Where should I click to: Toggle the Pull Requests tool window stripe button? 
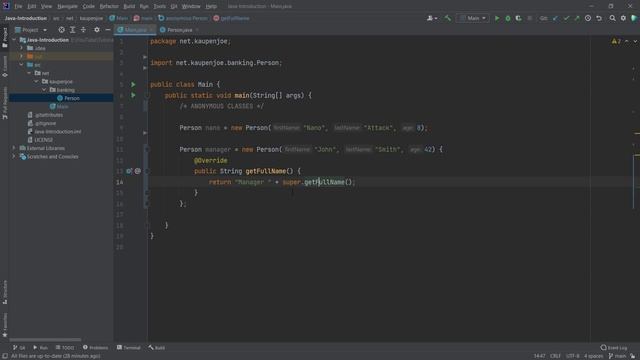point(4,102)
